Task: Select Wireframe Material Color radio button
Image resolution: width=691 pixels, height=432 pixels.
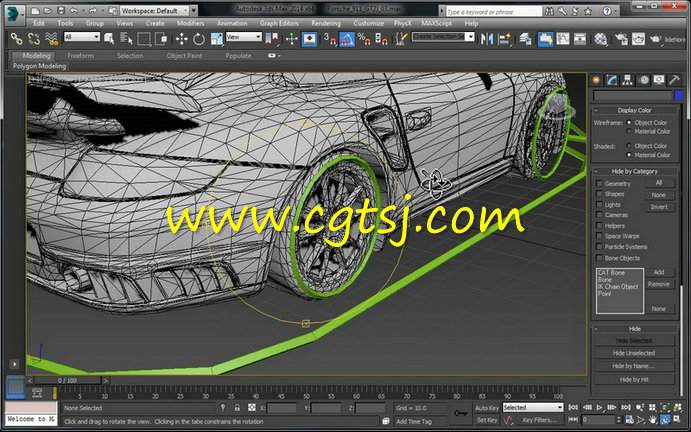Action: (629, 131)
